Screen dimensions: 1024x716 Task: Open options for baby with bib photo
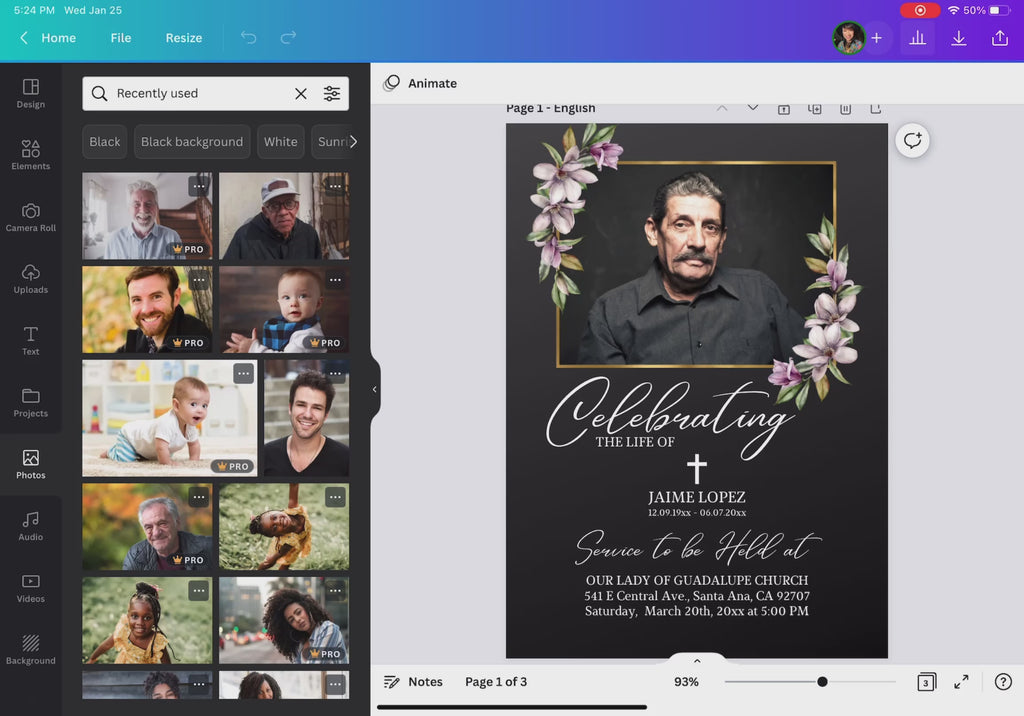click(x=335, y=280)
